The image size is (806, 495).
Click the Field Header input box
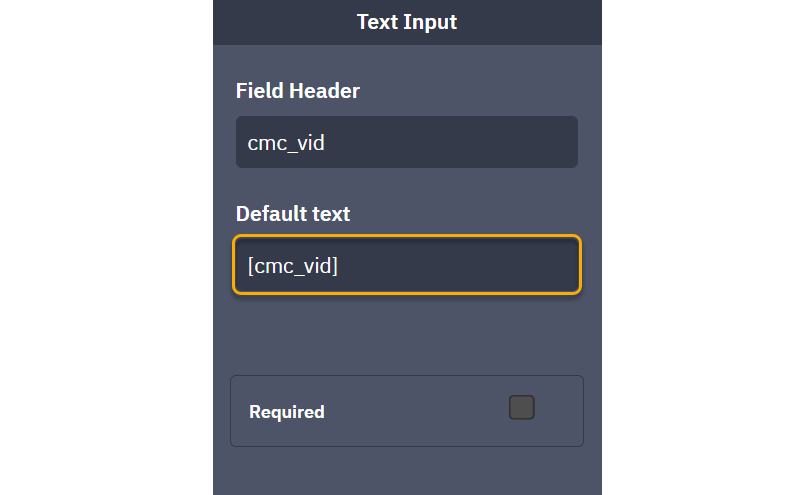pos(406,142)
